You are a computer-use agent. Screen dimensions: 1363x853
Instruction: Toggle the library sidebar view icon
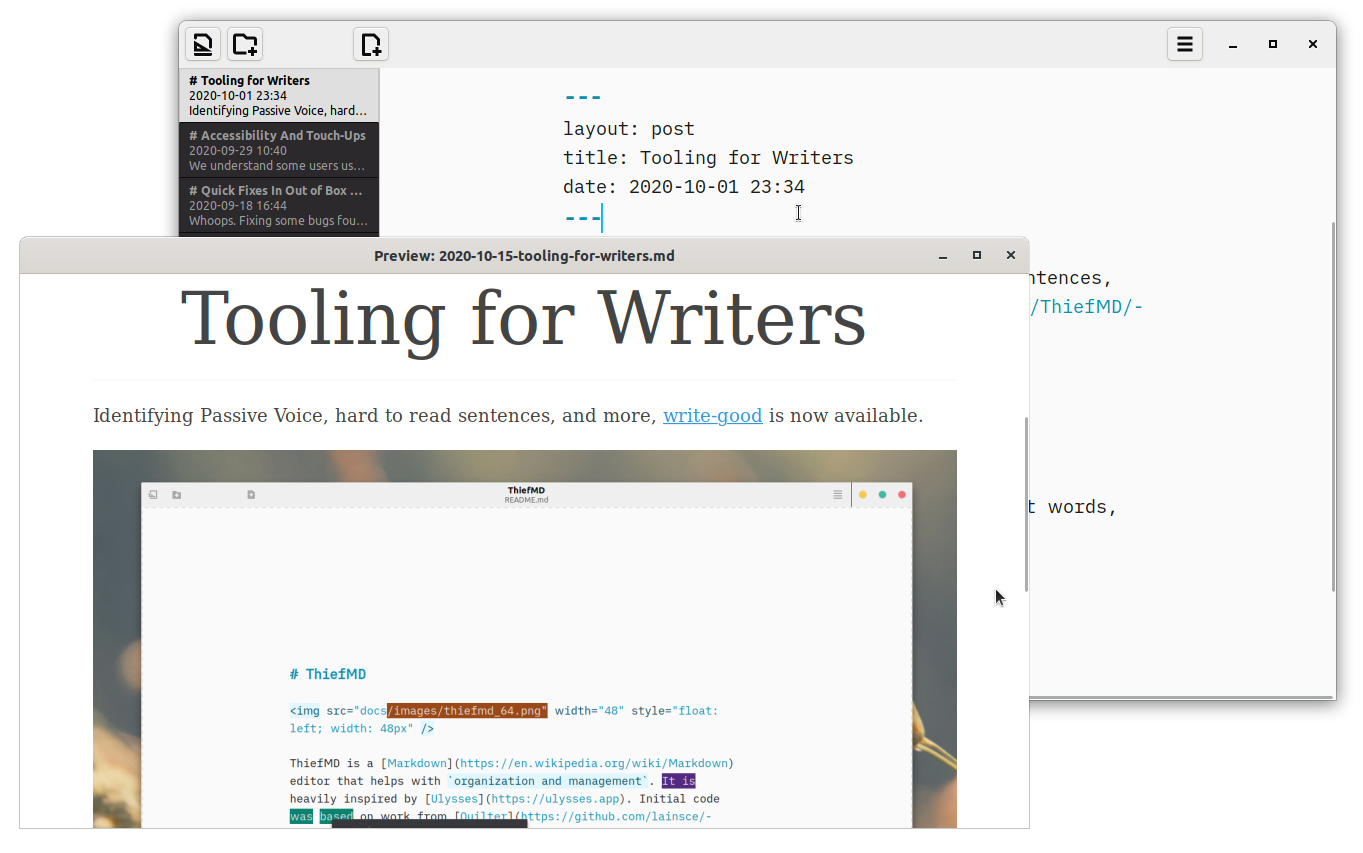(203, 44)
